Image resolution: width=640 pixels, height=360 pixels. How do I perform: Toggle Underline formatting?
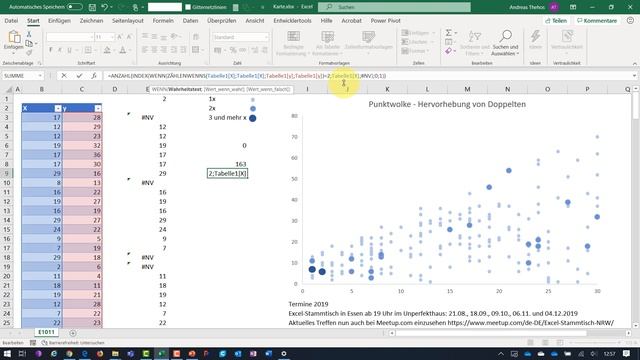69,50
